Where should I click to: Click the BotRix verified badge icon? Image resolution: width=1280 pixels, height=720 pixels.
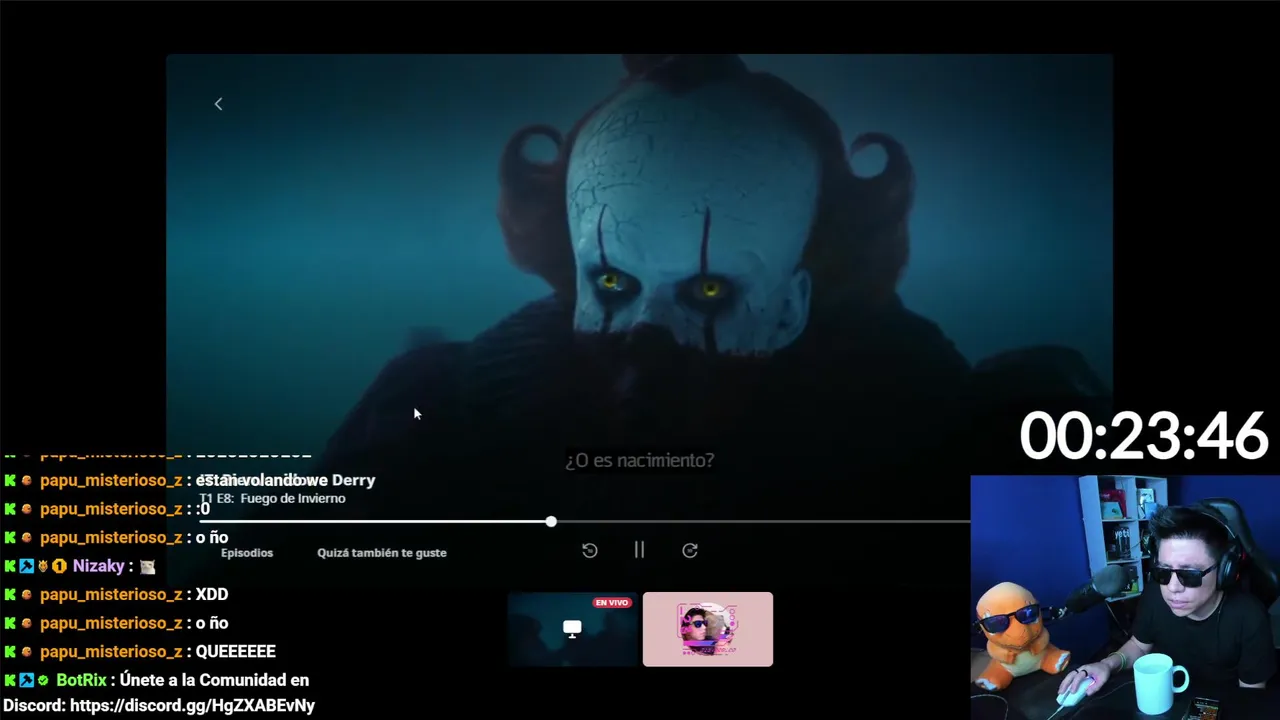point(43,680)
